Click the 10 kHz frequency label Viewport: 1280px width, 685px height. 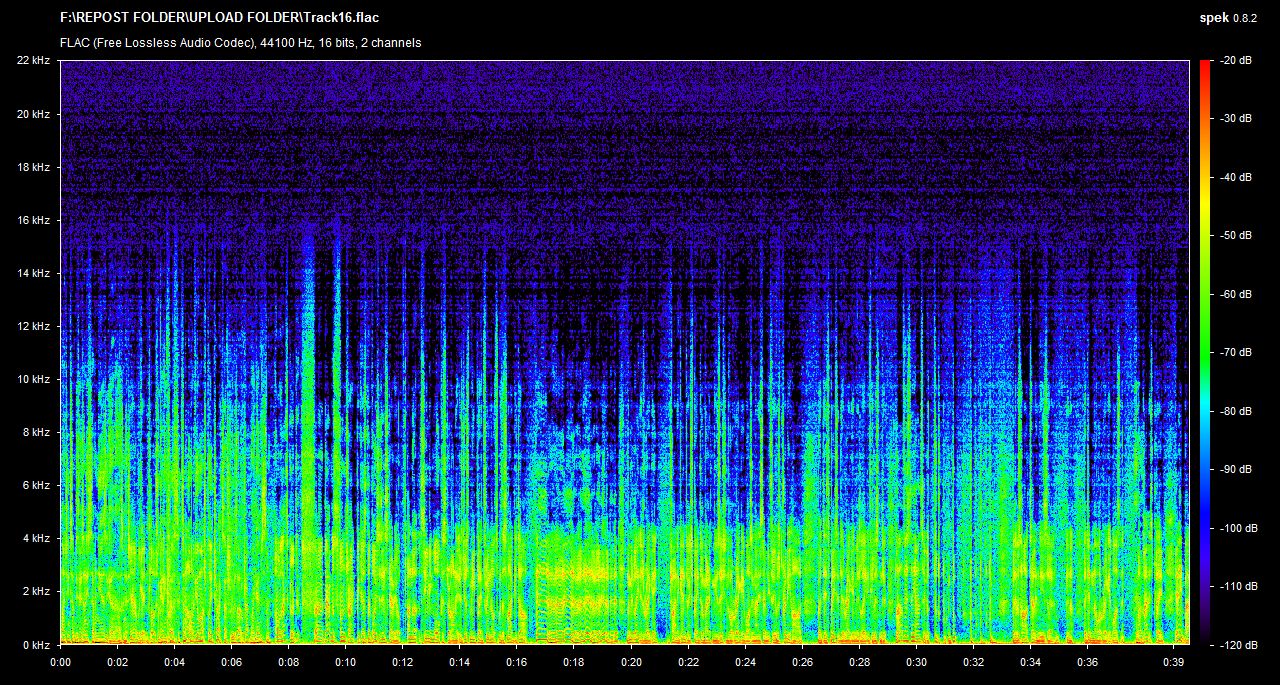tap(33, 379)
